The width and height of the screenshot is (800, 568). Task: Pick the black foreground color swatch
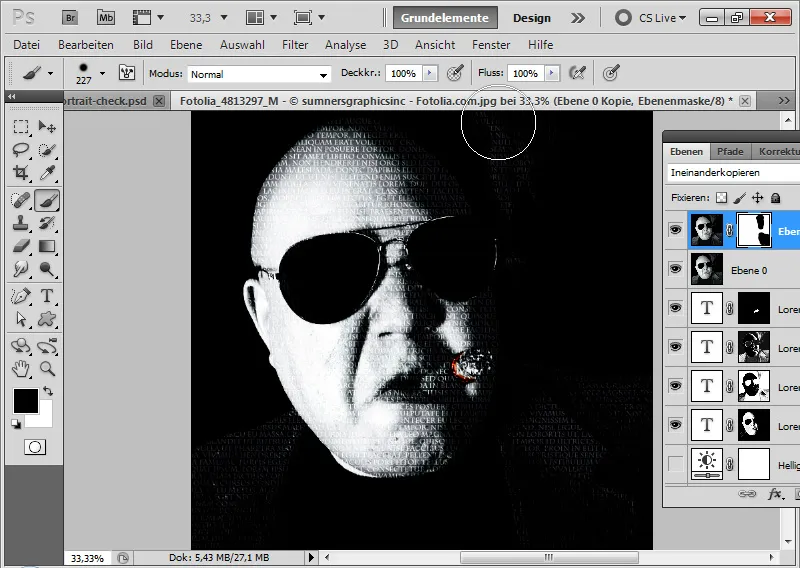click(x=24, y=399)
